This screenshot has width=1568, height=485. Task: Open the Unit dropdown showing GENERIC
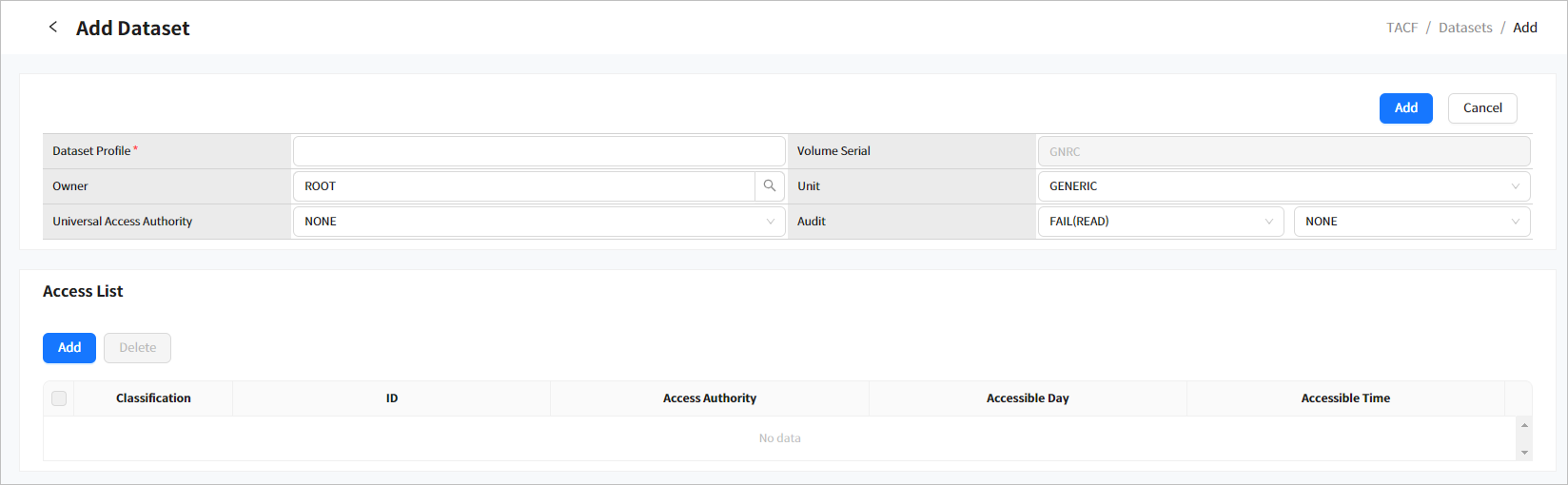tap(1283, 186)
